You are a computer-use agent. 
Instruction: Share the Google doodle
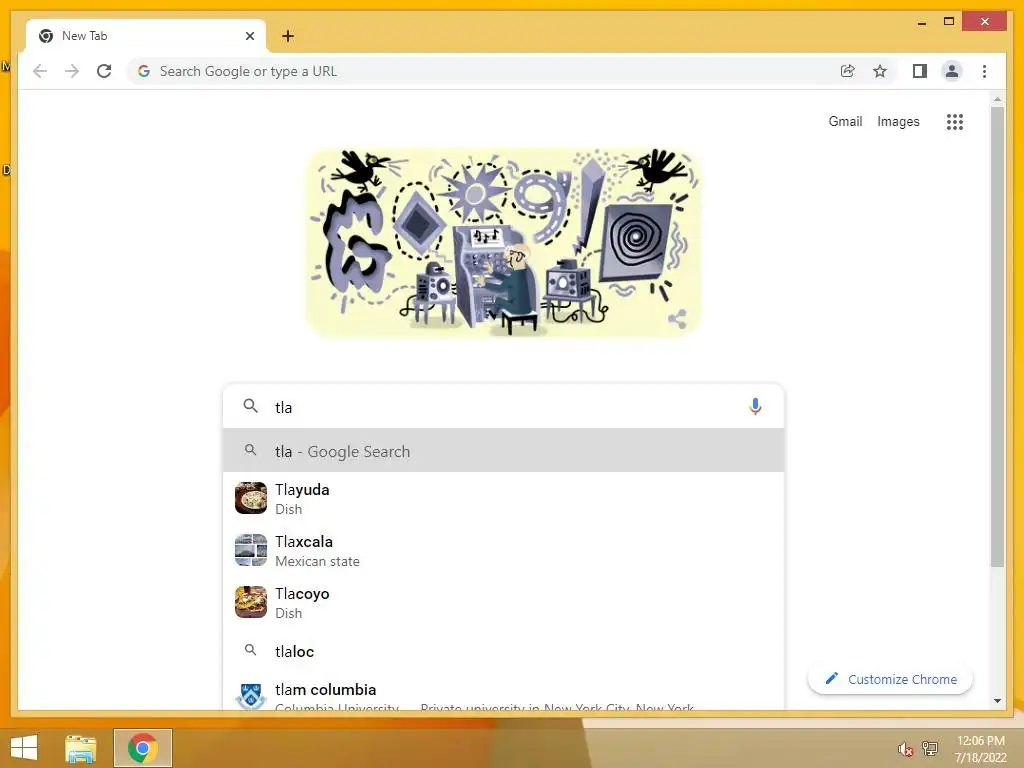pyautogui.click(x=677, y=319)
